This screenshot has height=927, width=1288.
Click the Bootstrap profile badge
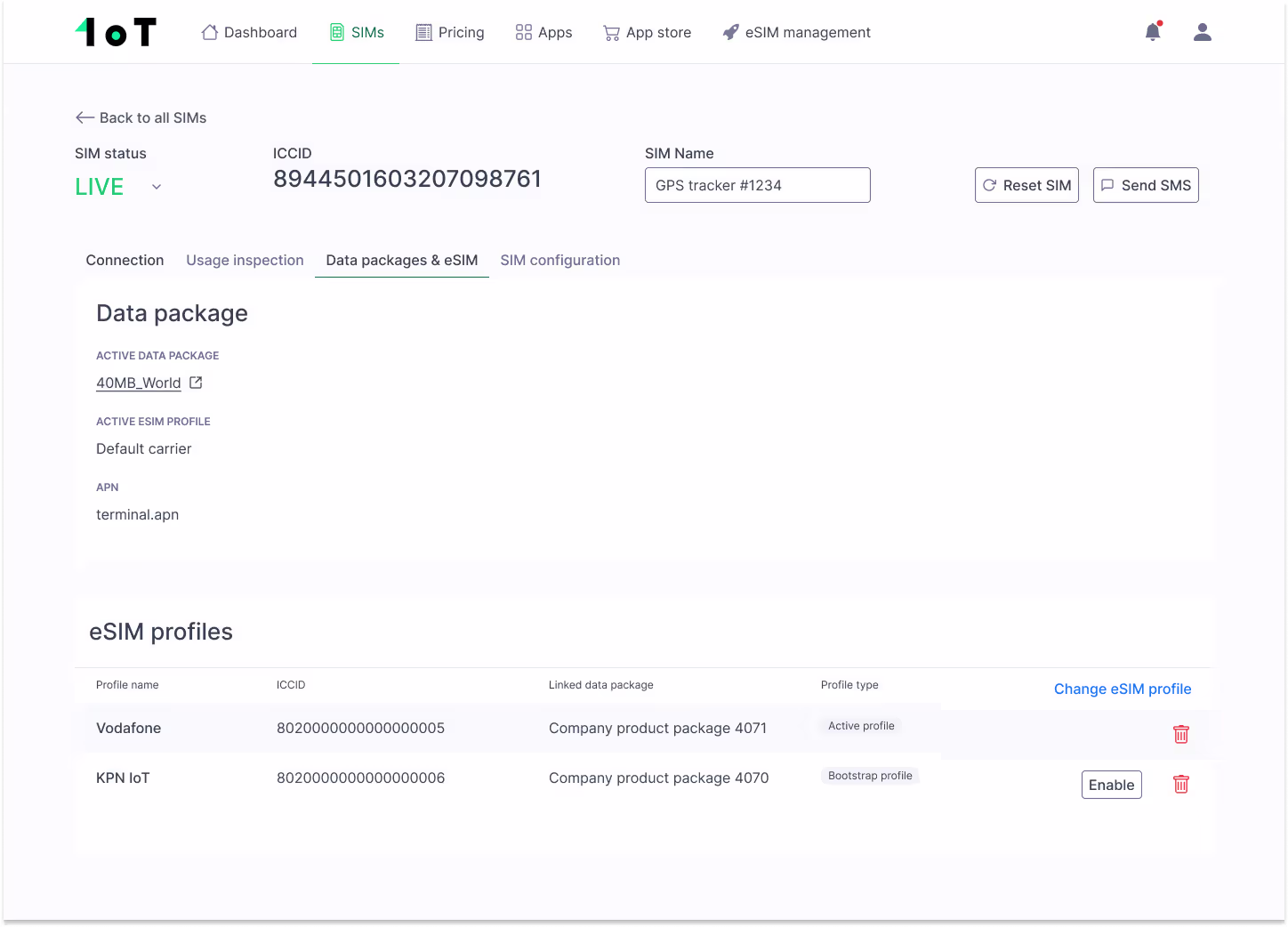point(870,776)
